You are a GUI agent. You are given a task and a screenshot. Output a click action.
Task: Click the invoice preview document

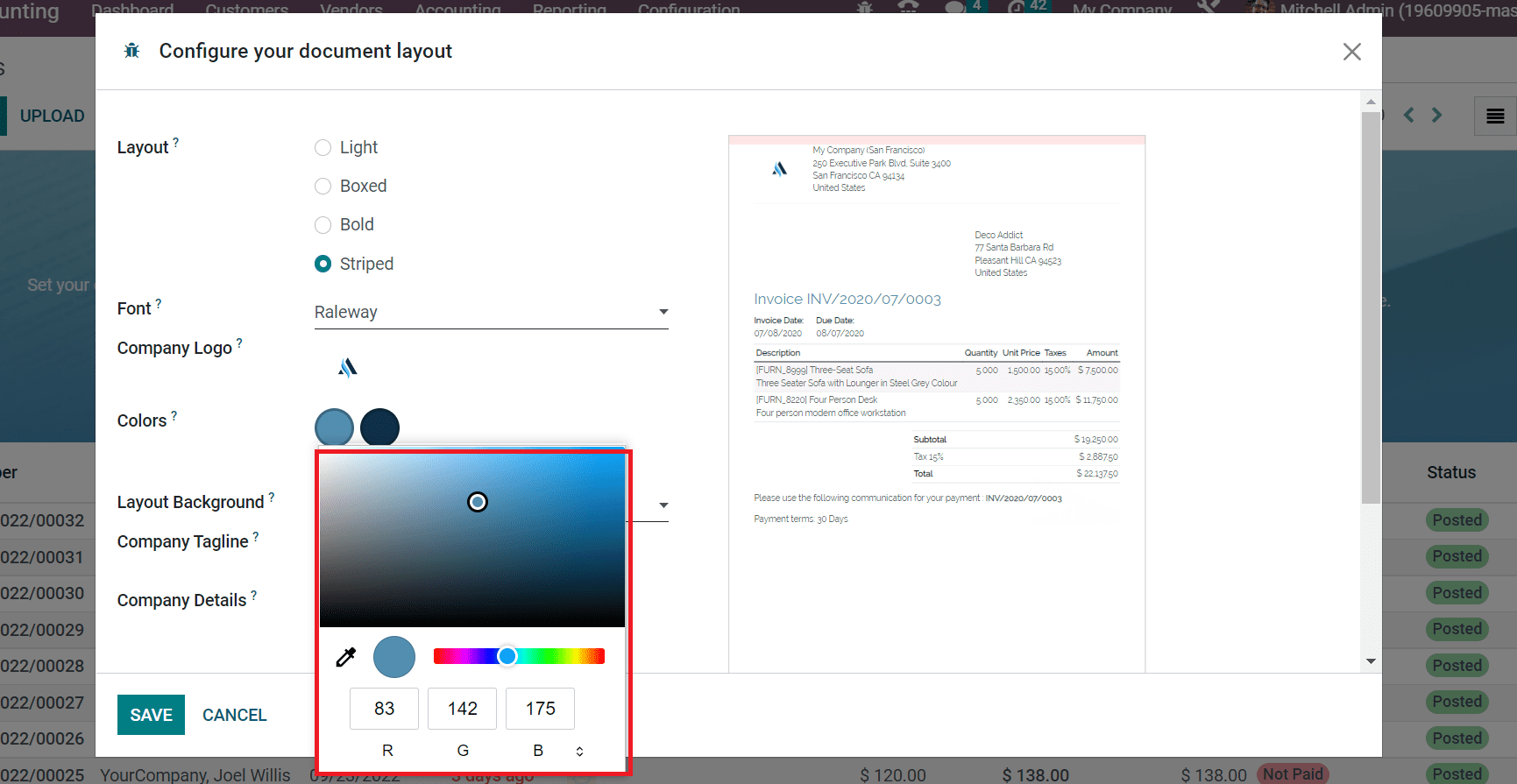[x=937, y=404]
